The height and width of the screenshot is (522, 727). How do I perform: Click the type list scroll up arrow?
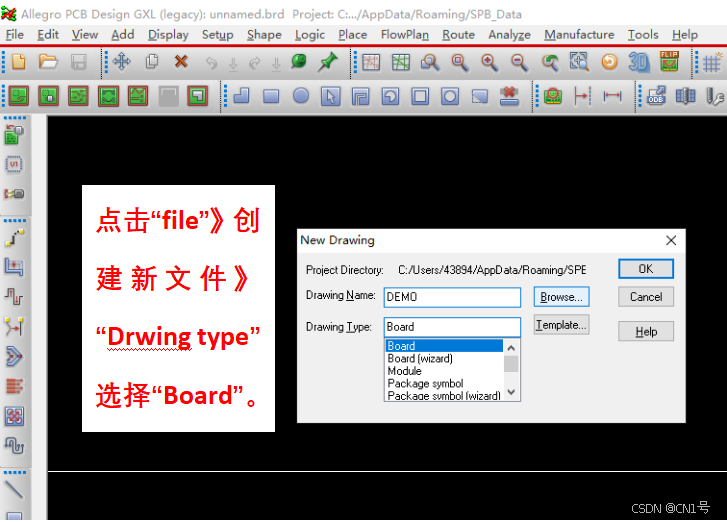coord(511,348)
